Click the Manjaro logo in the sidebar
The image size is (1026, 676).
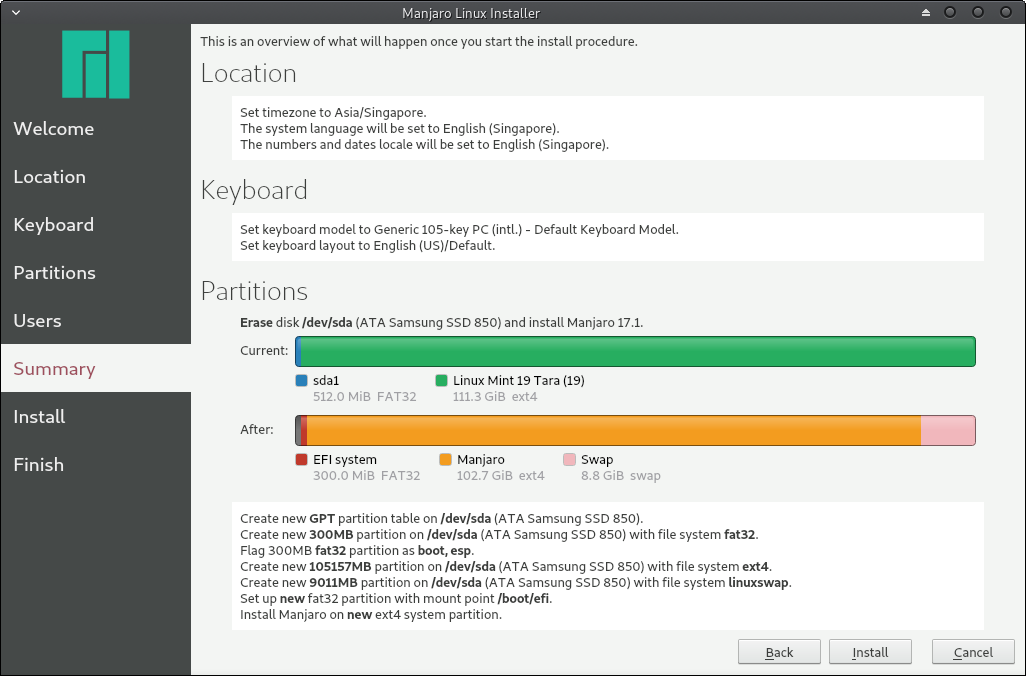[x=96, y=64]
